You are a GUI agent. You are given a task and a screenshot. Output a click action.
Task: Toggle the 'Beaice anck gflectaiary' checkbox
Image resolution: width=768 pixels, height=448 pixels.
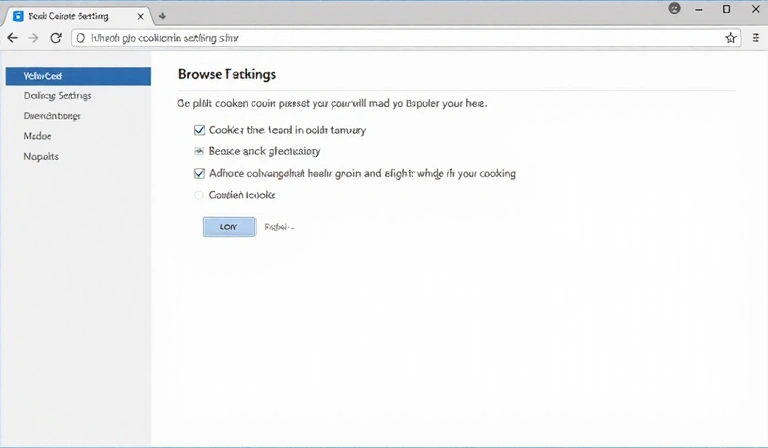pyautogui.click(x=199, y=151)
